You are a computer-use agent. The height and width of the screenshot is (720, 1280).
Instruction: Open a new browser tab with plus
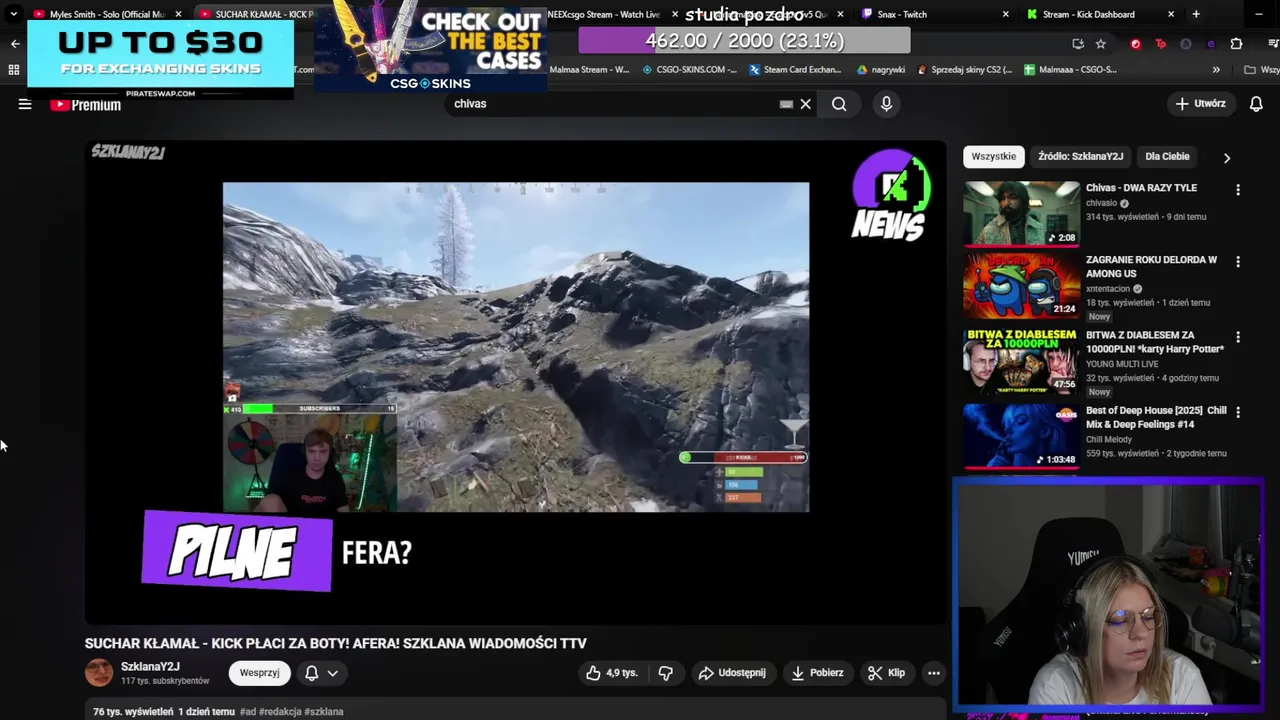(1196, 14)
